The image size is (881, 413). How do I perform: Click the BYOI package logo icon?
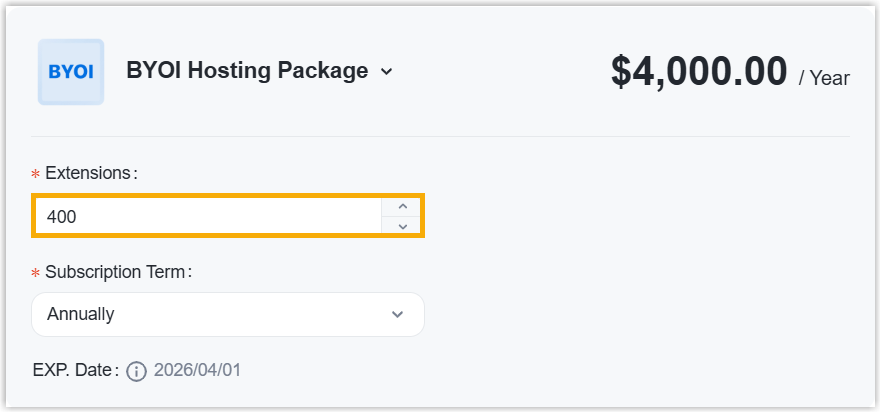tap(70, 72)
